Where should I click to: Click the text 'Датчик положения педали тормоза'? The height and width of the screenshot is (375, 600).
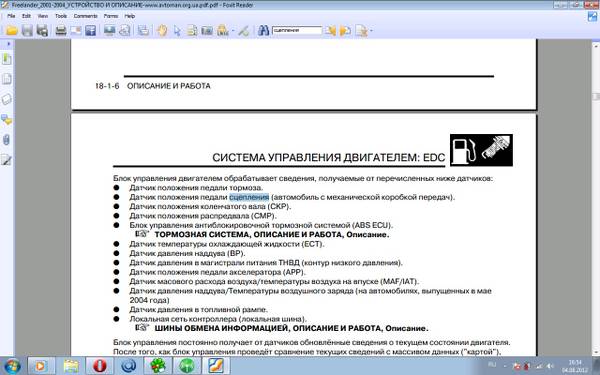[196, 188]
